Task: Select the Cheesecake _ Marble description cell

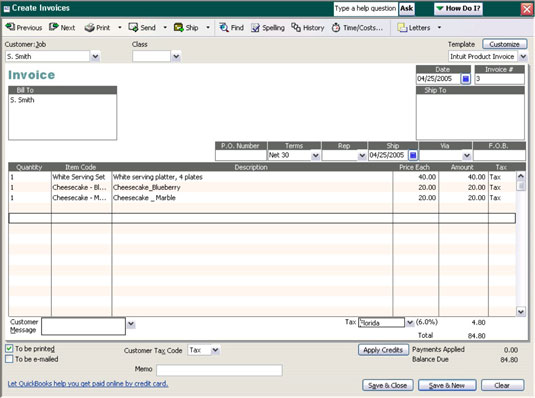Action: point(252,198)
